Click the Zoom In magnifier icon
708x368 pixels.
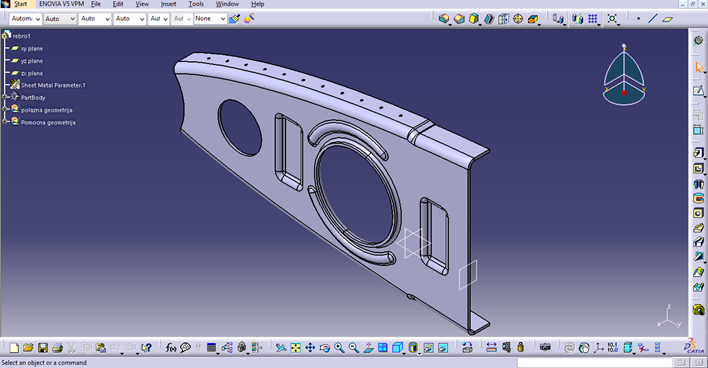point(339,348)
